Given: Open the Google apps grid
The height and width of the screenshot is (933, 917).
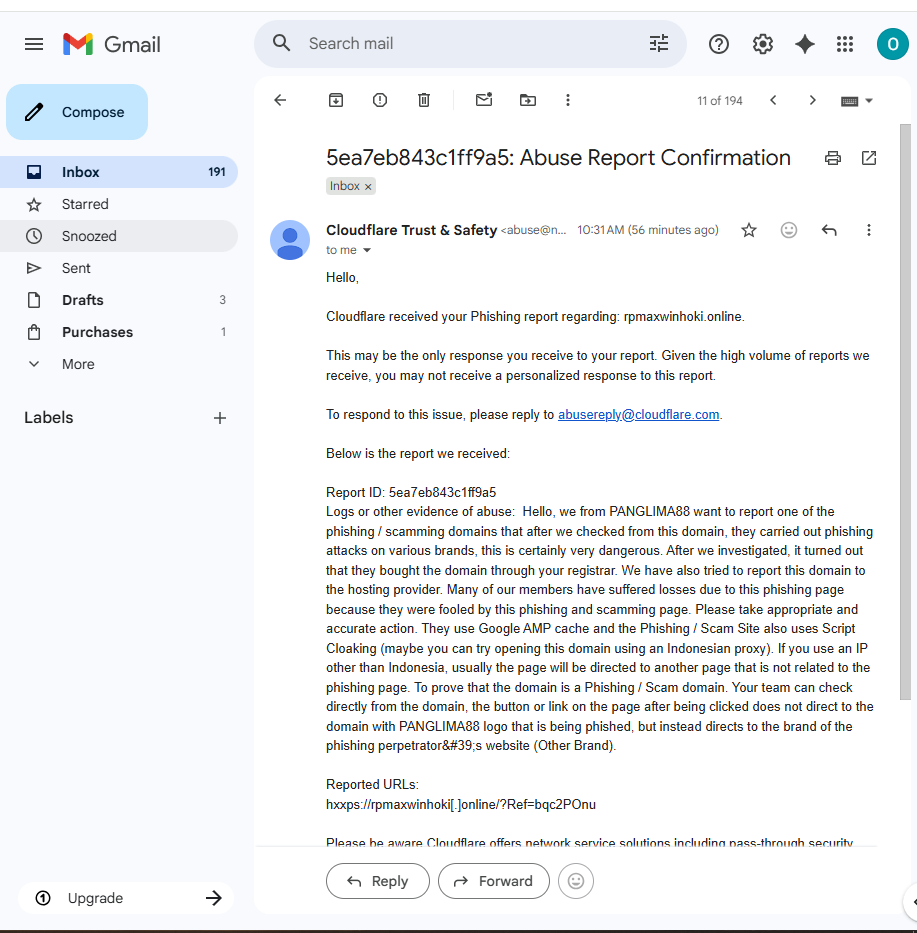Looking at the screenshot, I should point(845,44).
